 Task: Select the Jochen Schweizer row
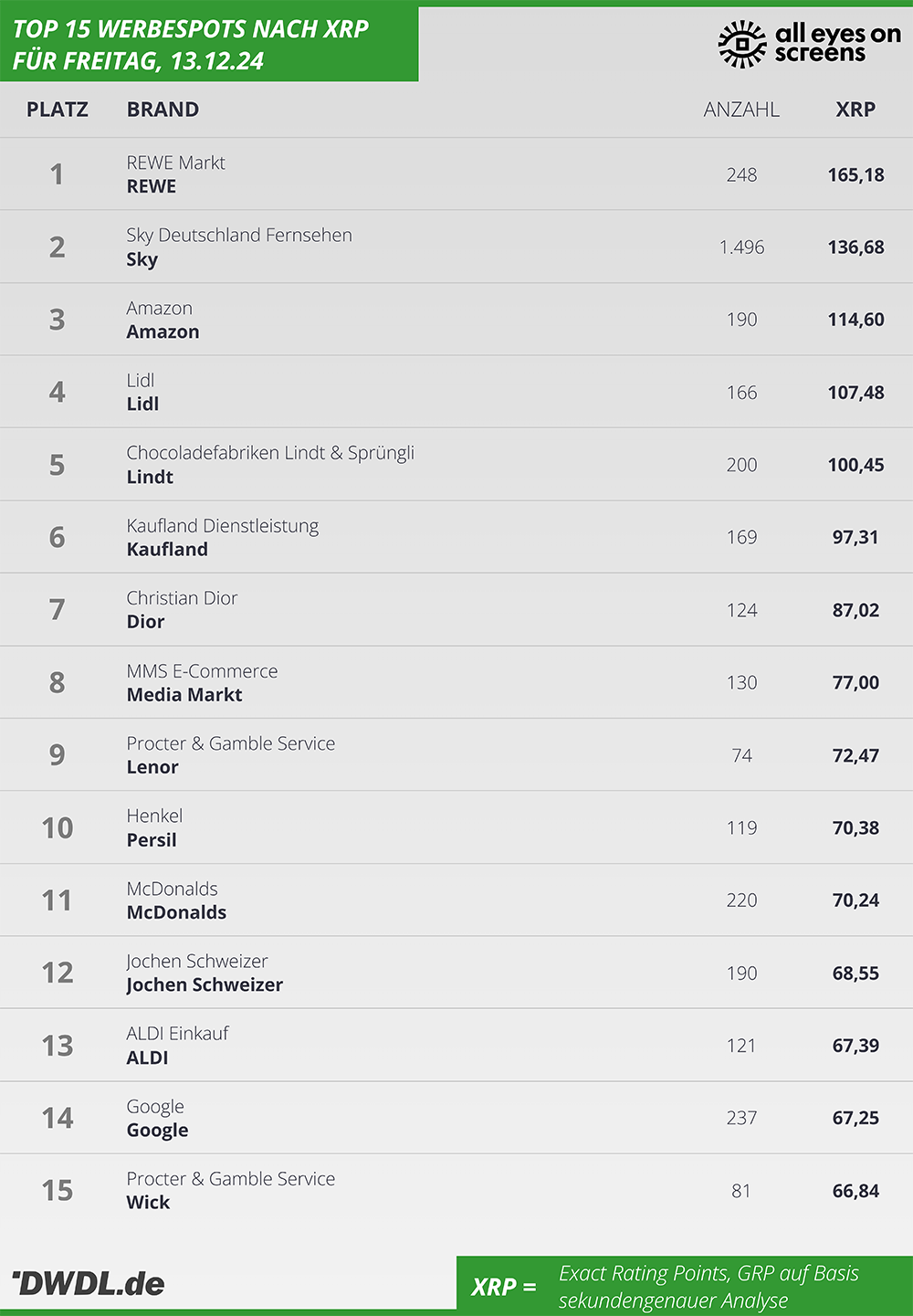click(456, 973)
